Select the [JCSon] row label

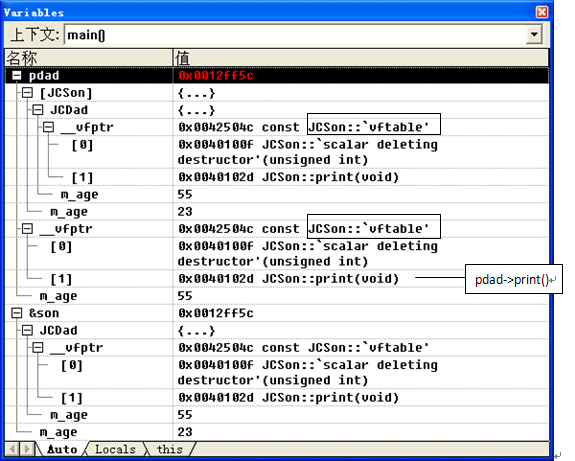click(66, 93)
